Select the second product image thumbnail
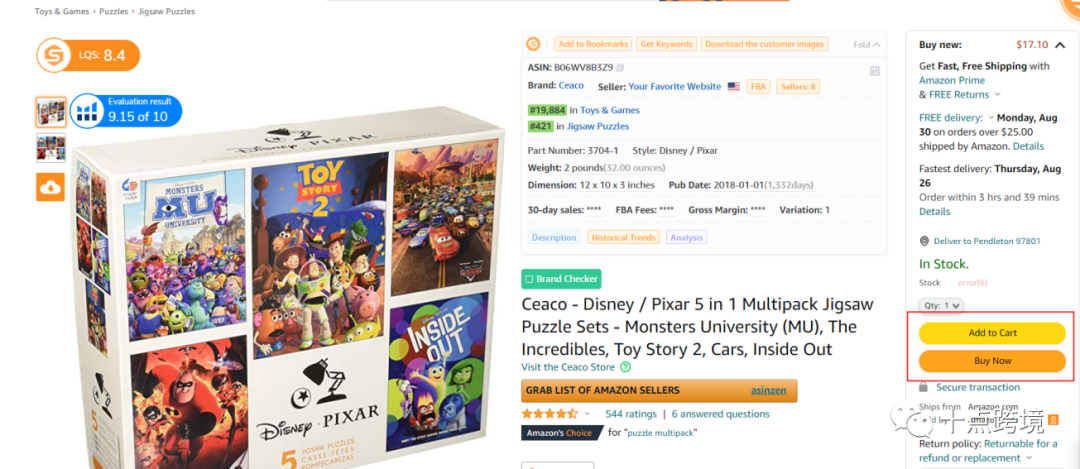 51,147
